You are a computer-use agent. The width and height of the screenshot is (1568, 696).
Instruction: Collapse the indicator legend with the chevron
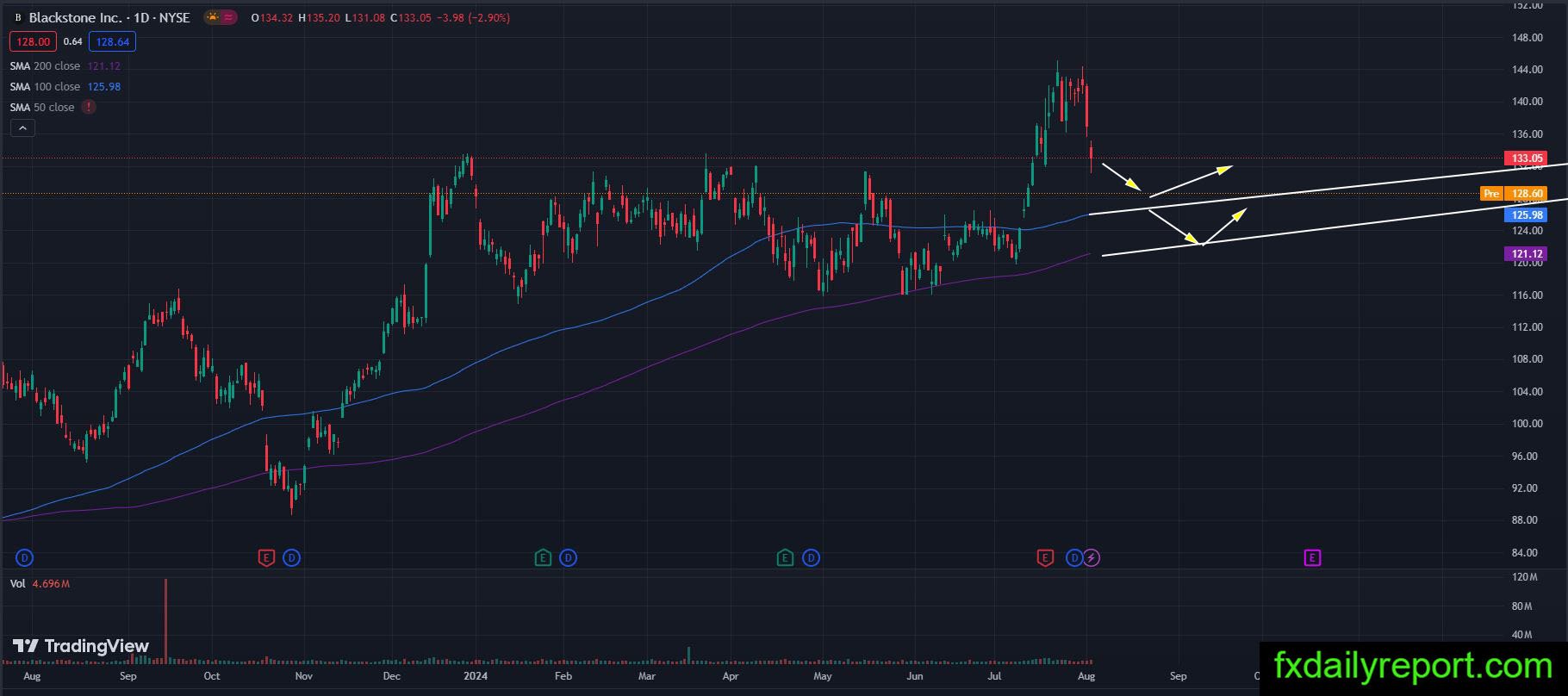(x=22, y=128)
